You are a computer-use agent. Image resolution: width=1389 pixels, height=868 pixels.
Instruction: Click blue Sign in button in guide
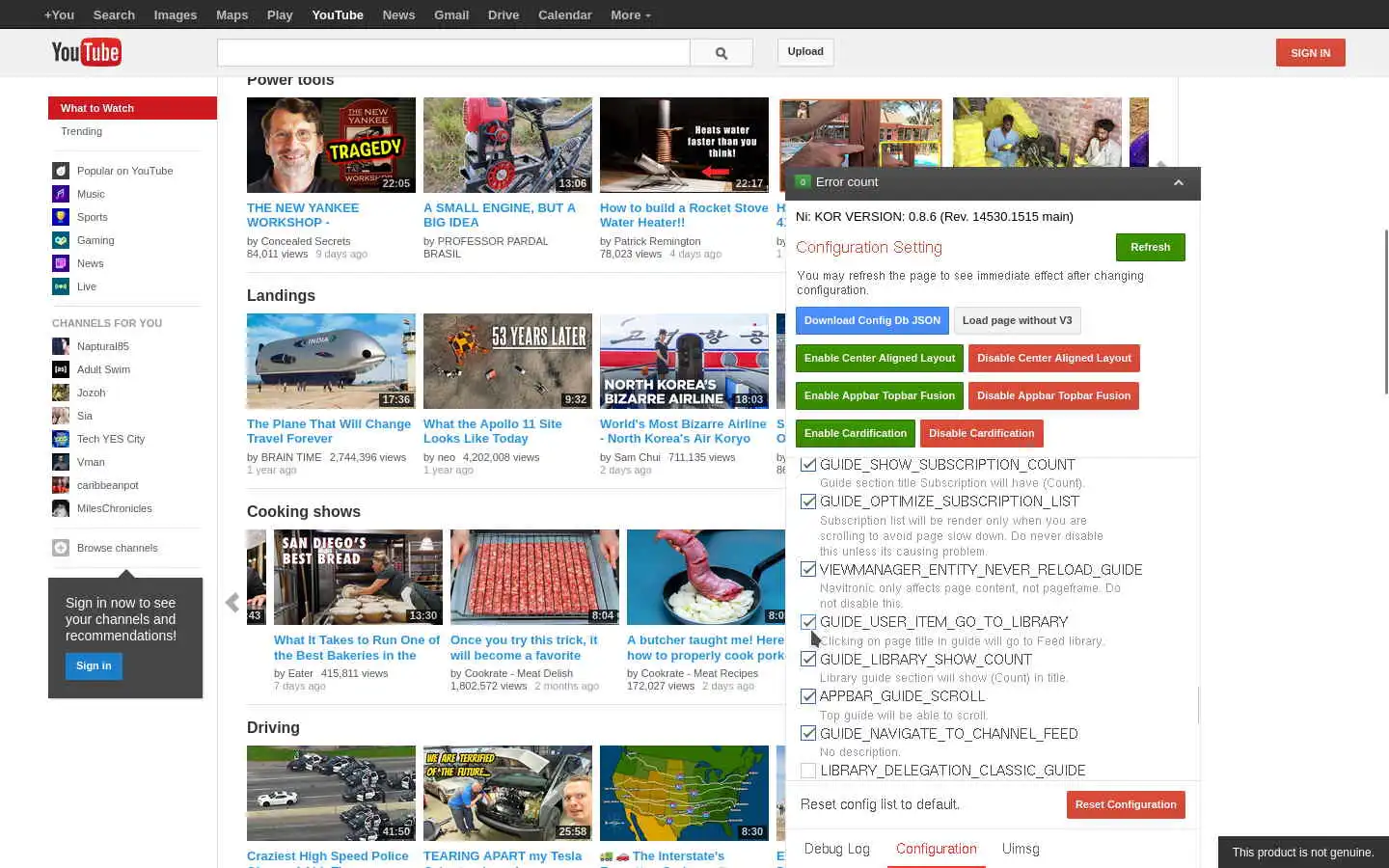point(94,665)
